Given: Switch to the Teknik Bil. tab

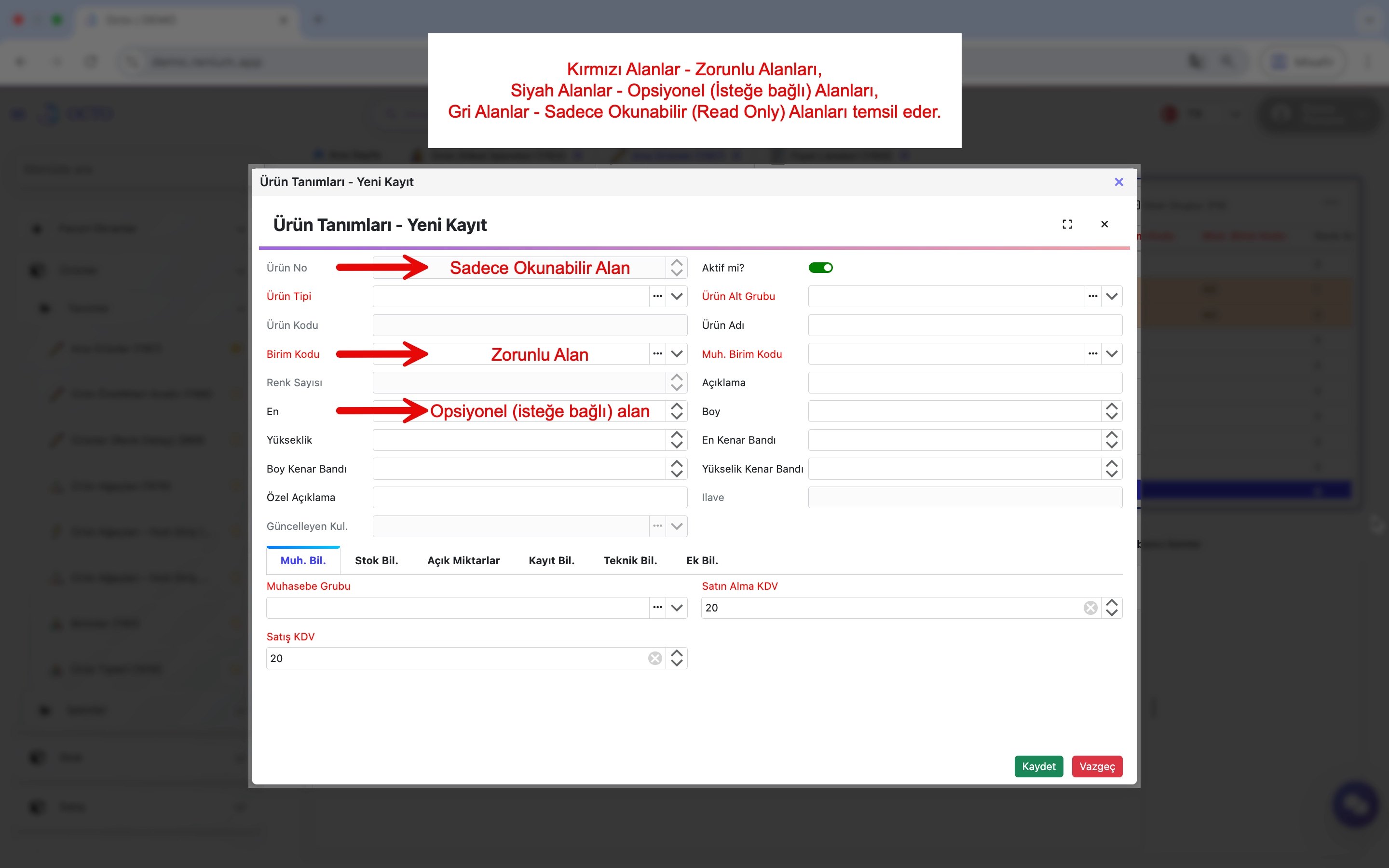Looking at the screenshot, I should click(630, 560).
